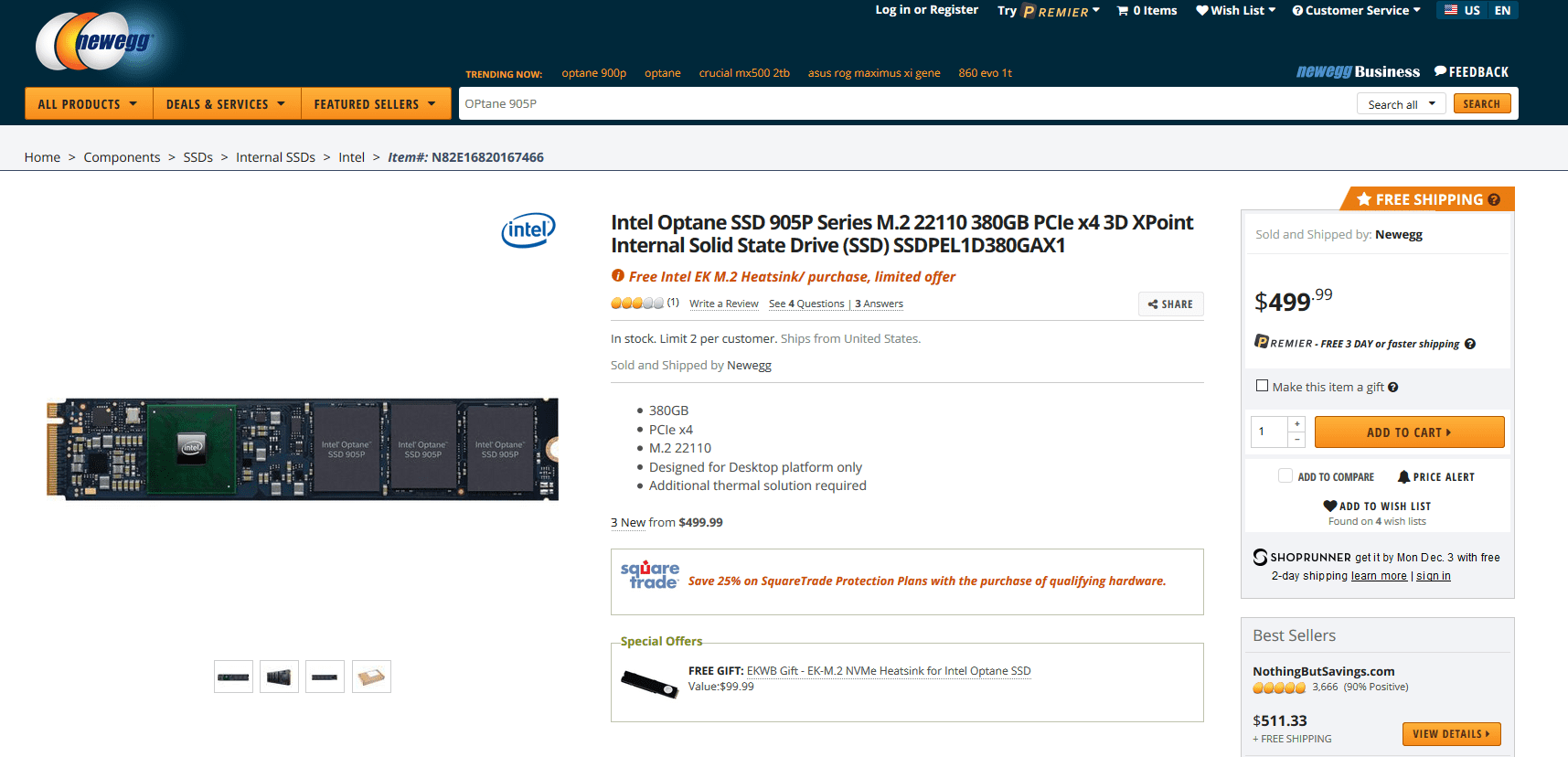Click the star rating eggs for the product

(x=637, y=304)
